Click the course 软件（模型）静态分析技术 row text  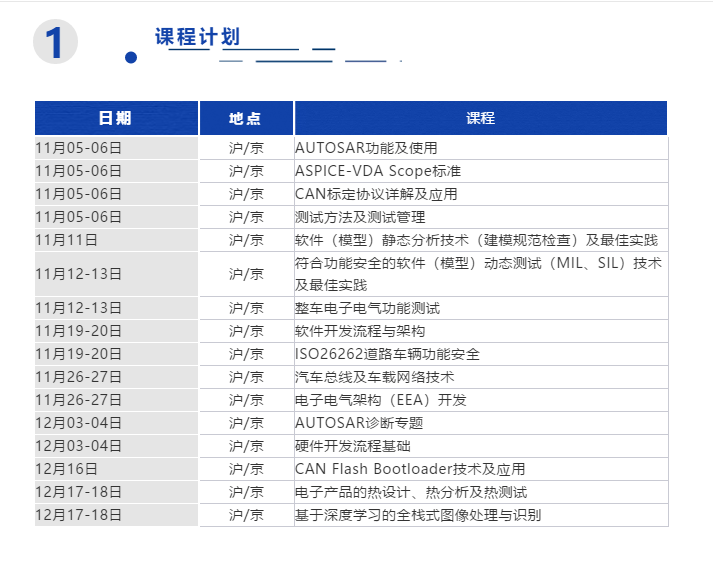click(x=476, y=240)
